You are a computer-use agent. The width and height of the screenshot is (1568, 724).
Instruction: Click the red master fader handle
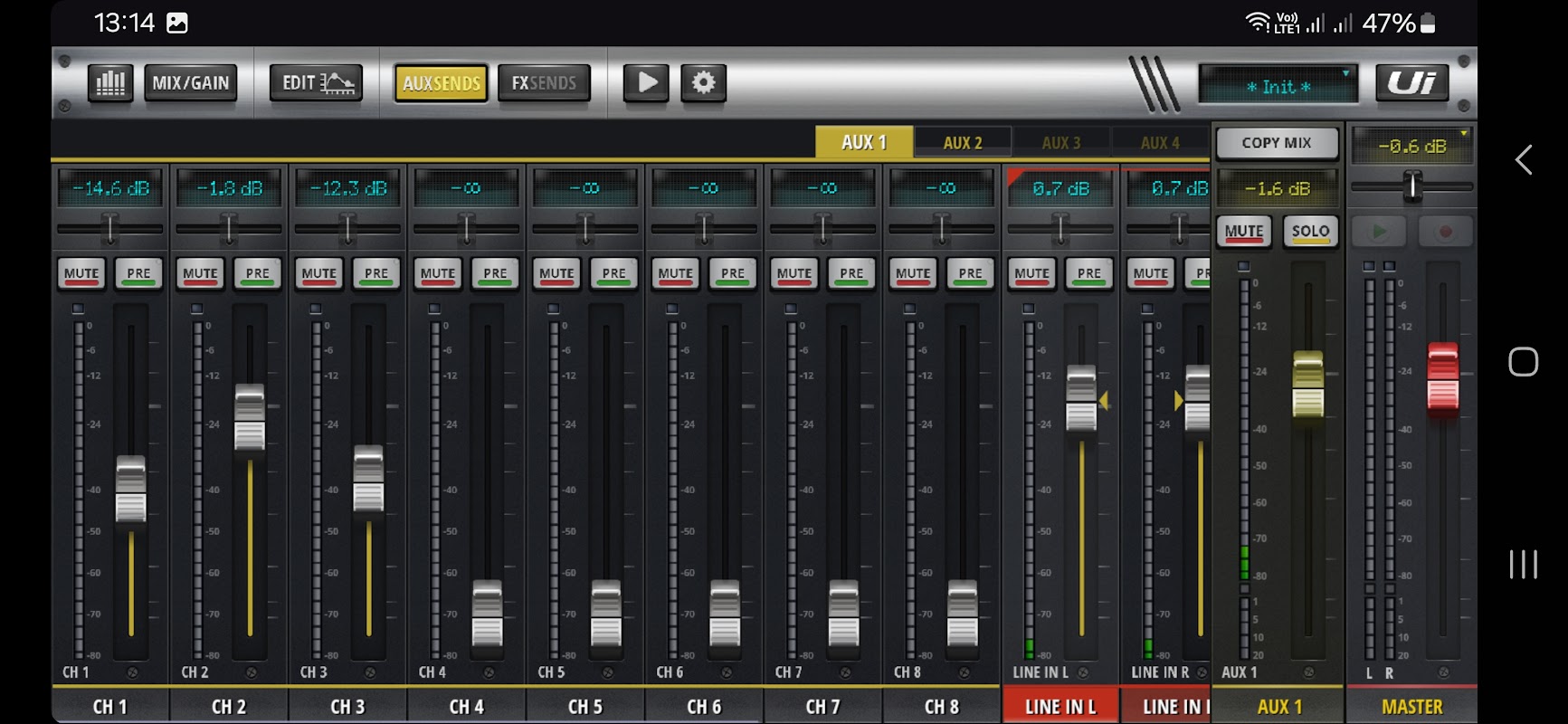click(x=1442, y=376)
